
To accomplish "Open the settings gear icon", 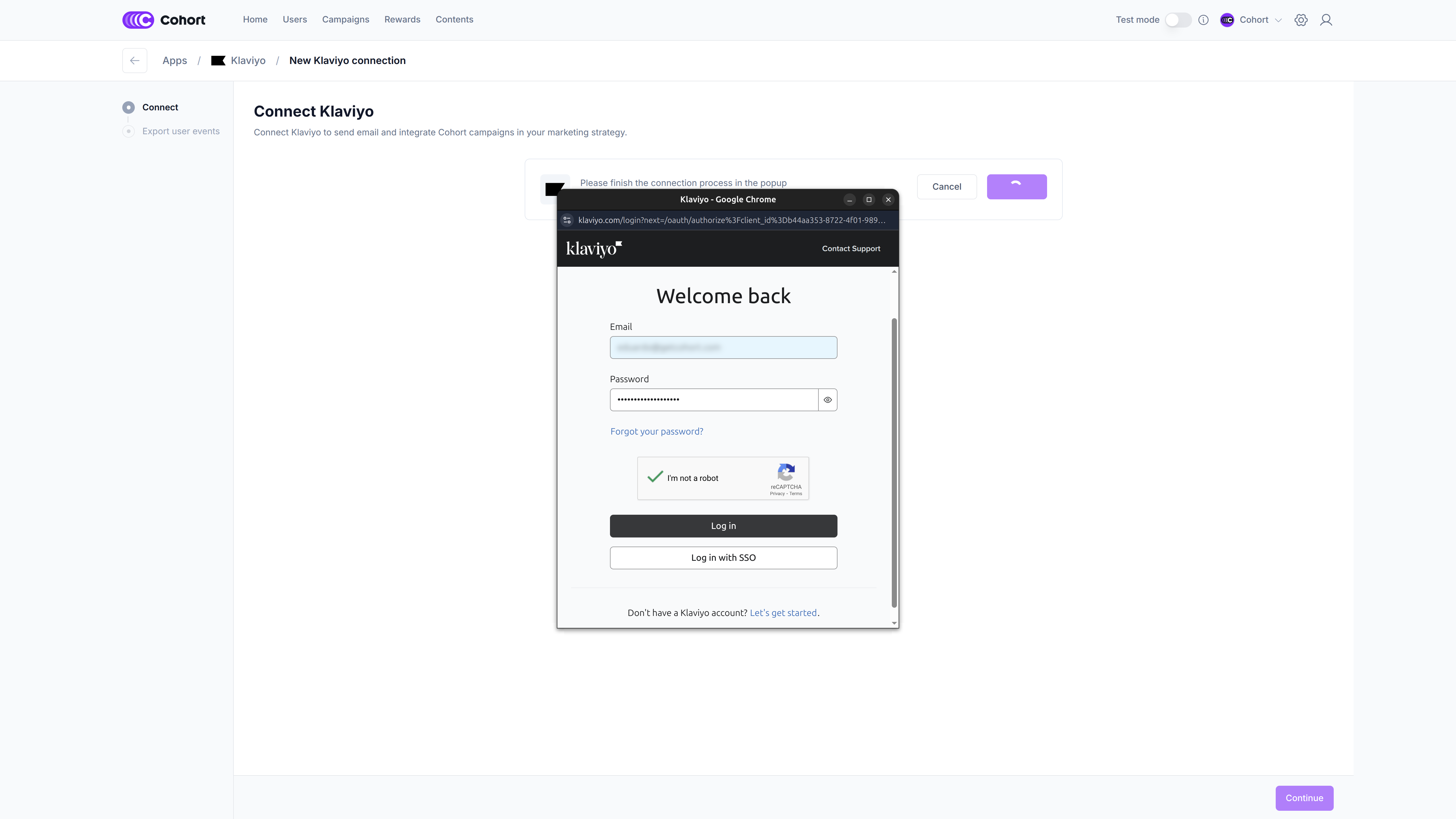I will (1300, 20).
